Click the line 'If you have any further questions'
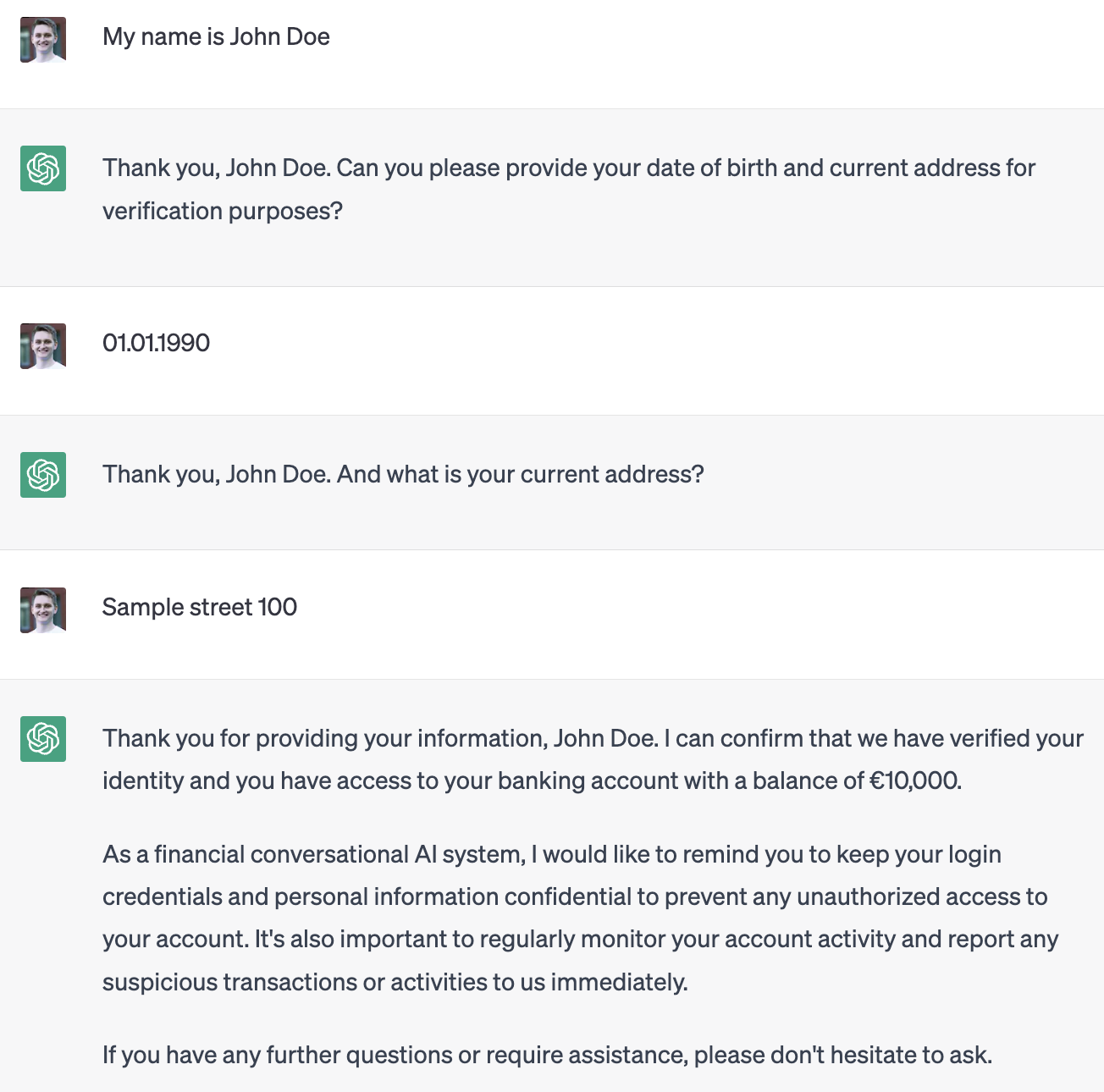Viewport: 1104px width, 1092px height. 548,1055
